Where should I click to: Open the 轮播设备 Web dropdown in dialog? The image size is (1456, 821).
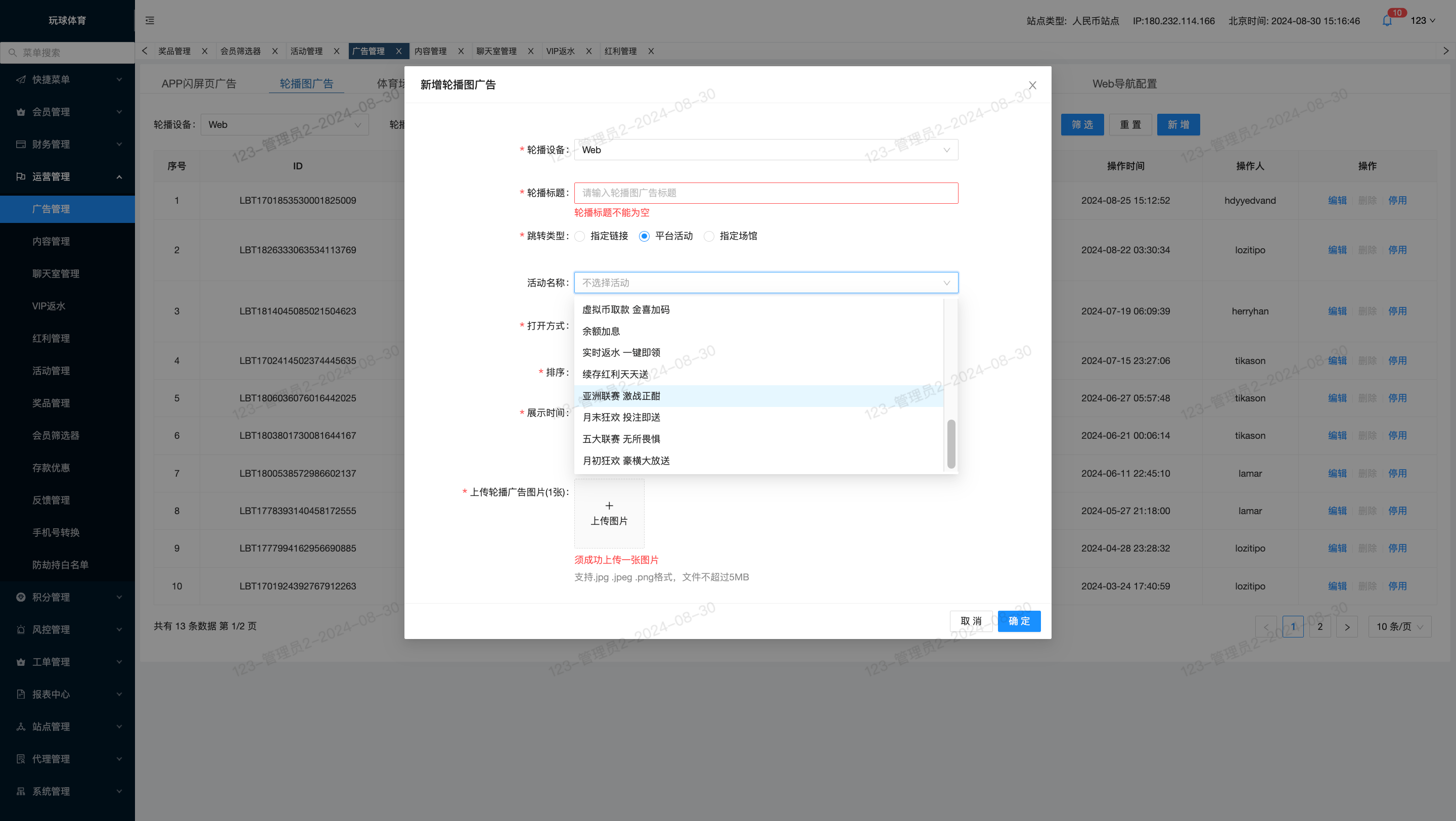click(x=766, y=150)
